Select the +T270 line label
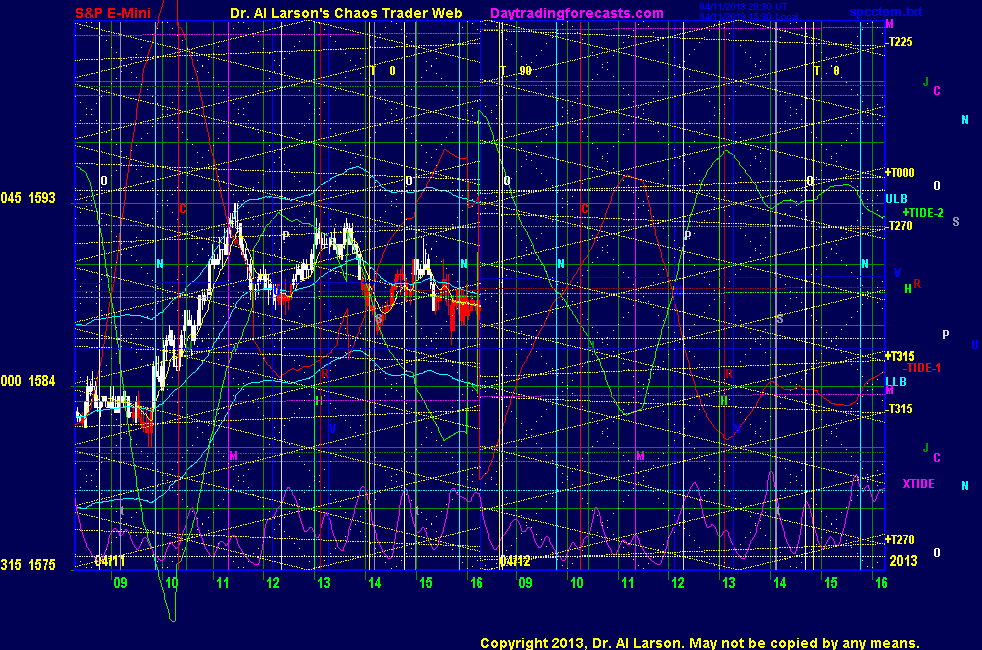The height and width of the screenshot is (650, 982). 899,540
